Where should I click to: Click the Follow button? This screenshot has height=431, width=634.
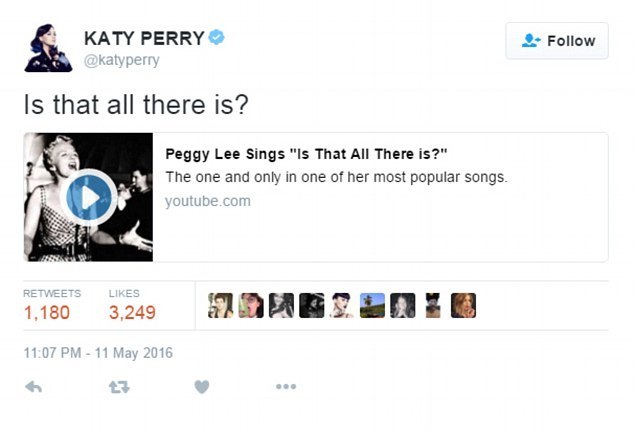coord(557,41)
